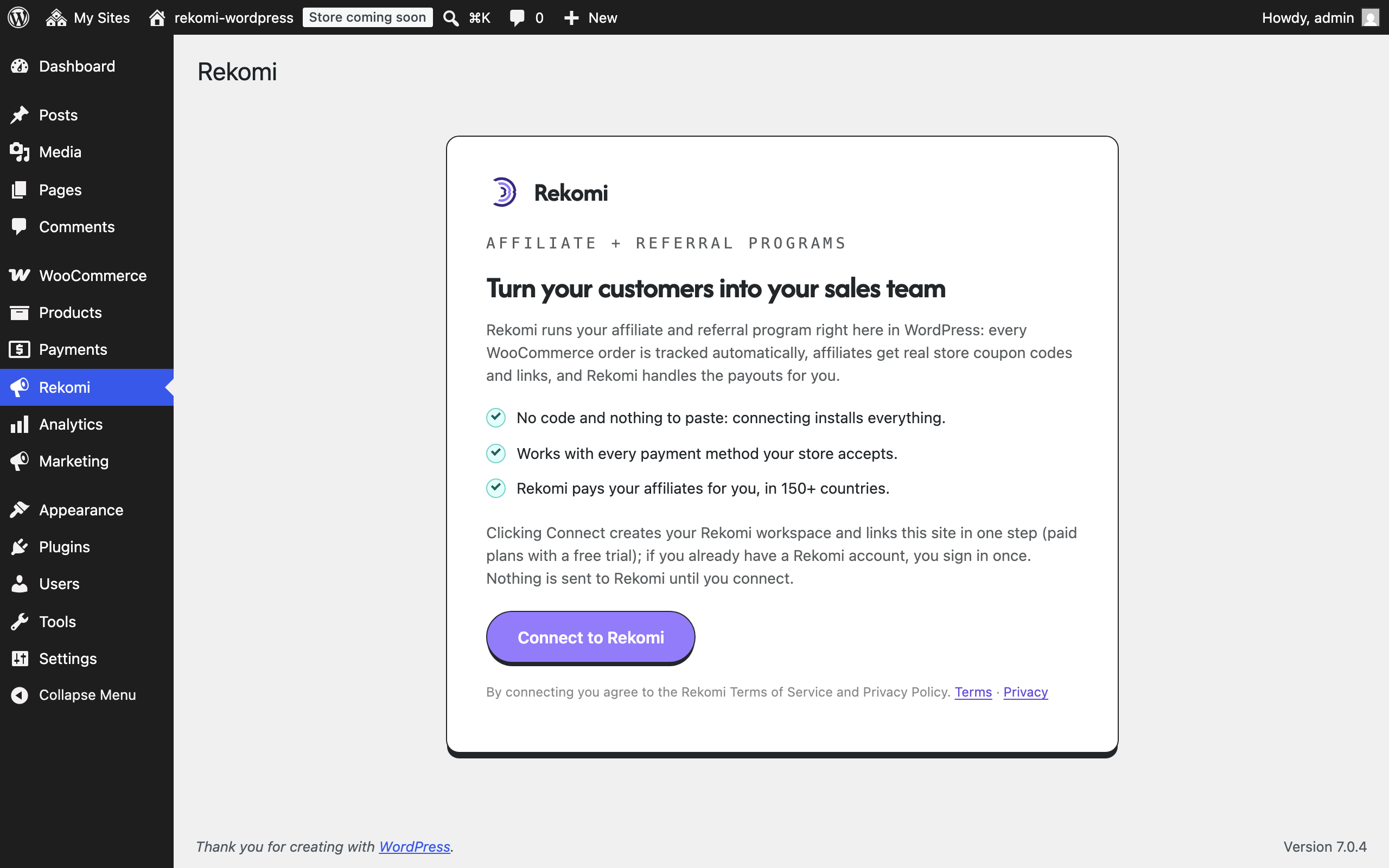Click the Plugins plug icon
The width and height of the screenshot is (1389, 868).
[20, 546]
